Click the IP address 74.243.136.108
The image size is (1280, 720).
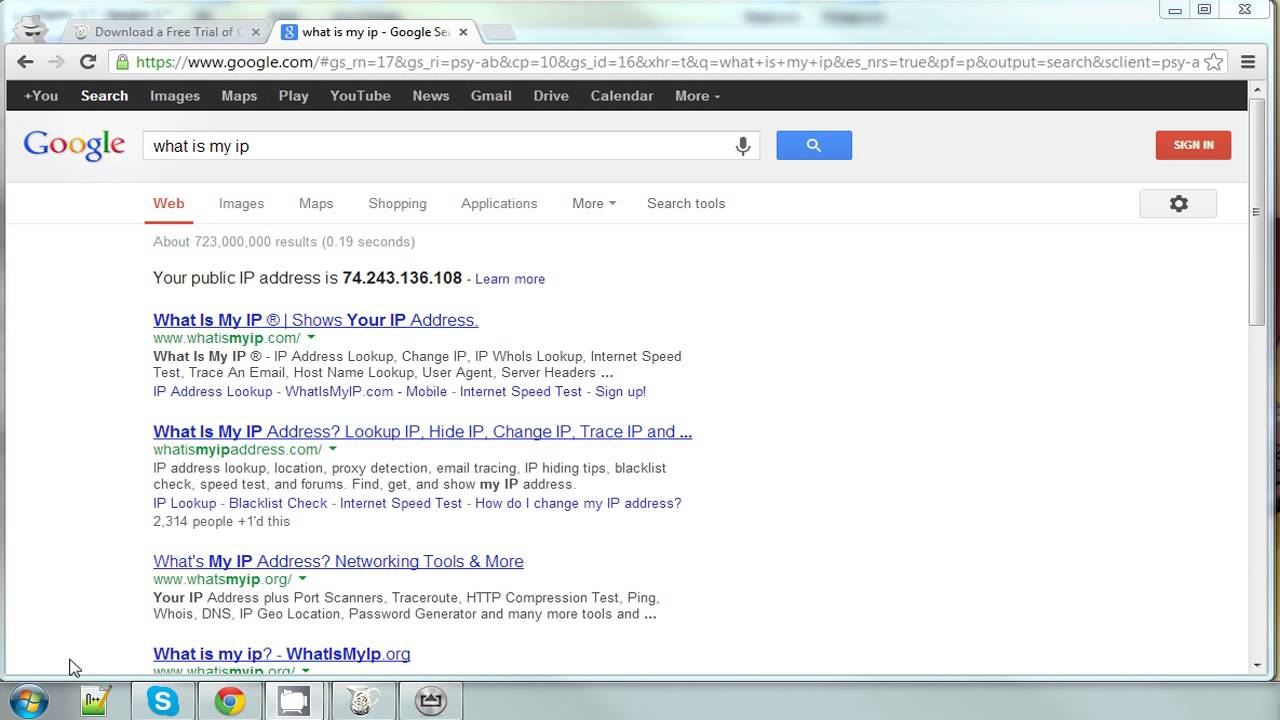[402, 278]
